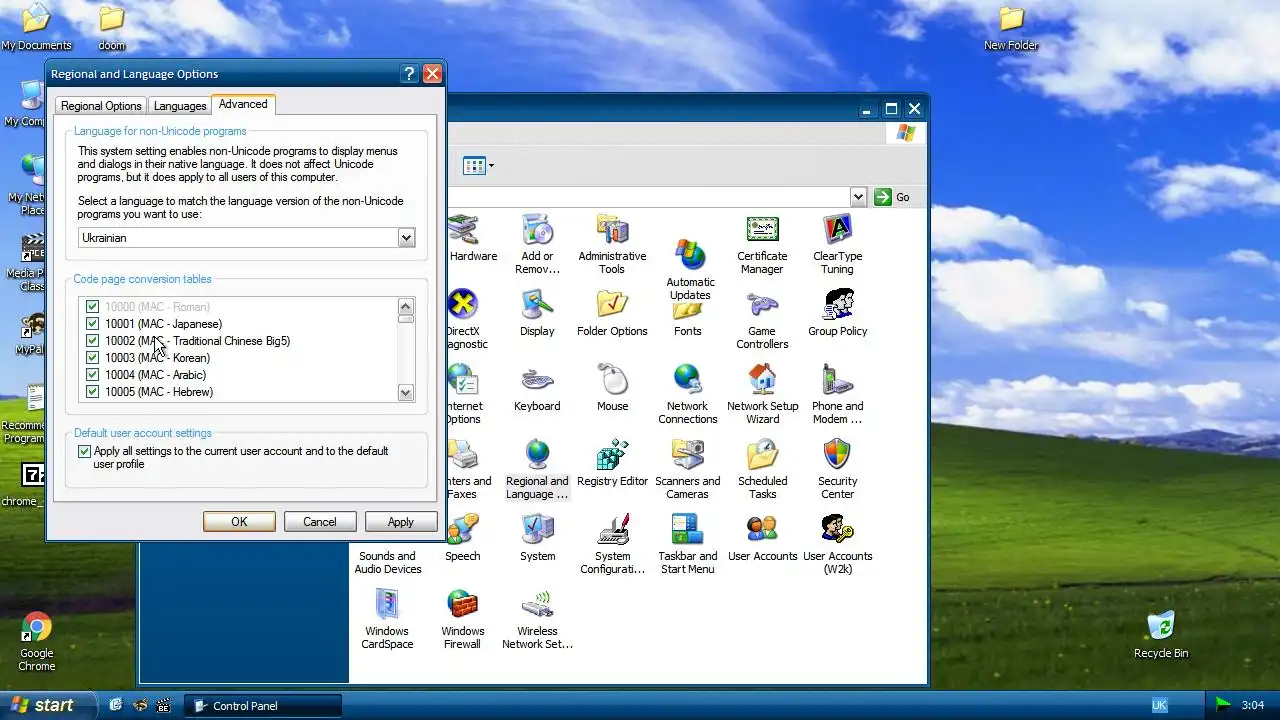Screen dimensions: 1280x720
Task: Uncheck 10005 (MAC - Hebrew) code page
Action: point(92,392)
